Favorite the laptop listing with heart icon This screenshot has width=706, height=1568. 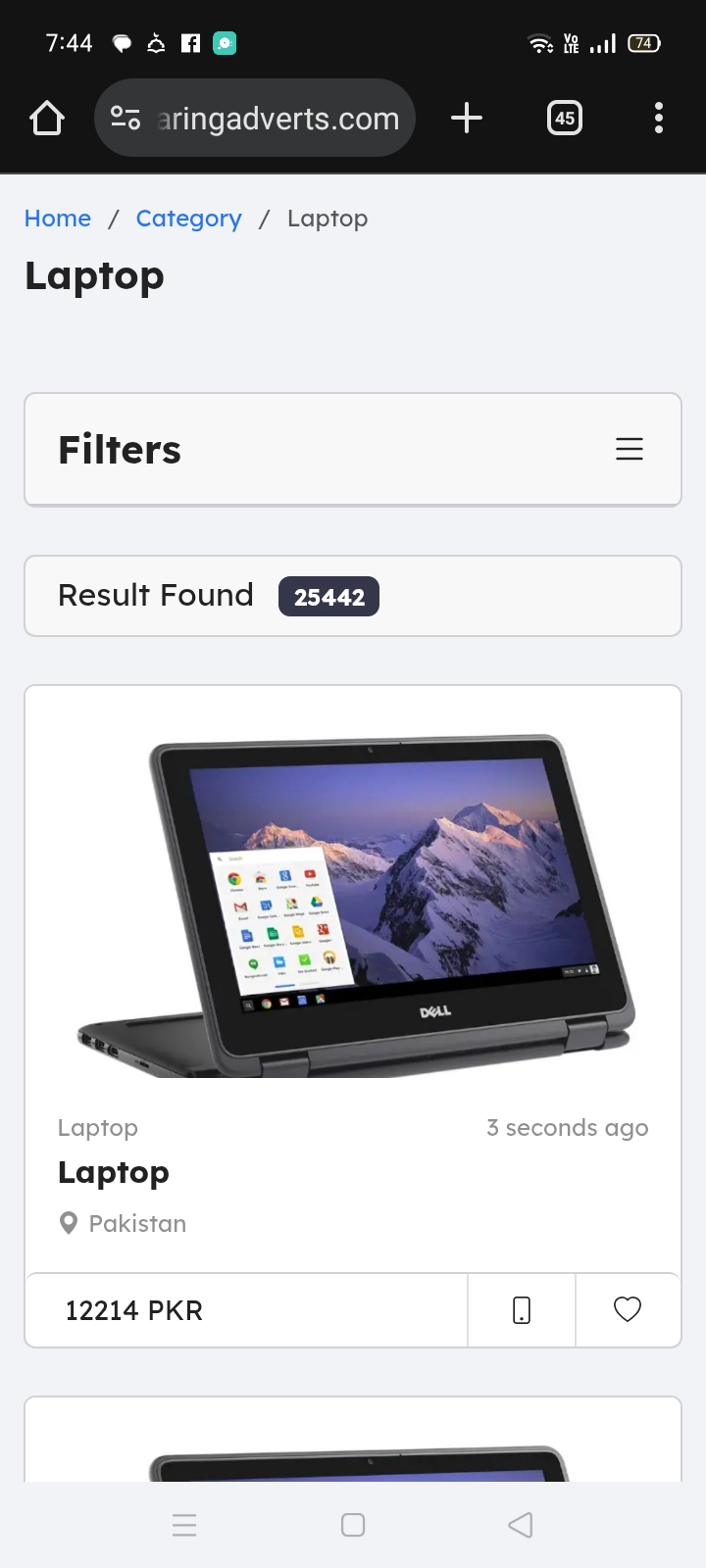click(x=628, y=1310)
